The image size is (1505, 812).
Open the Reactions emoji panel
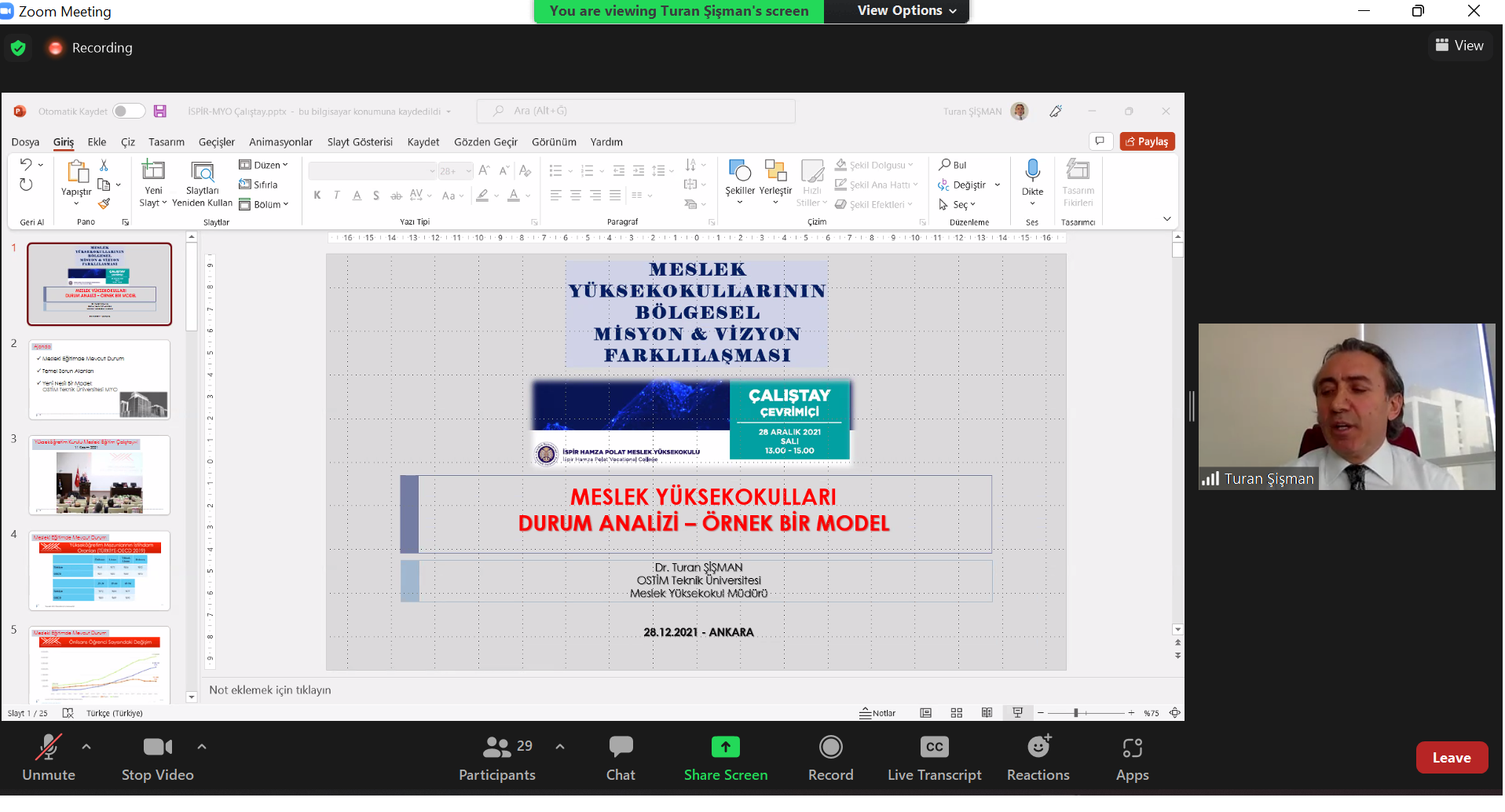[x=1038, y=747]
